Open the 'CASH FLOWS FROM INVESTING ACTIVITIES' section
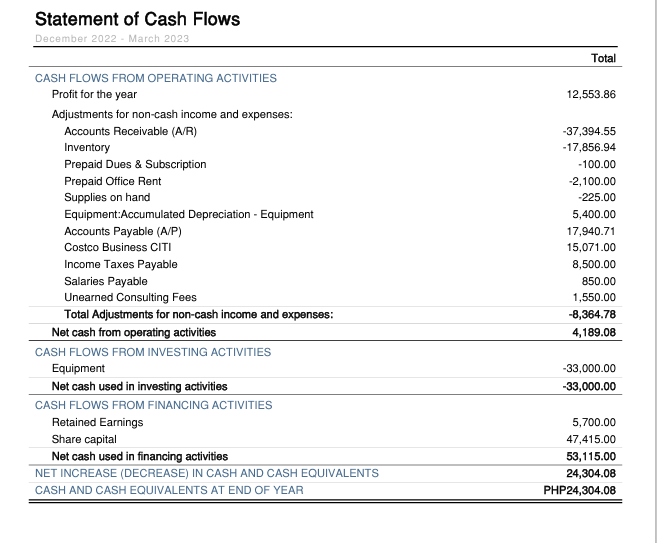The height and width of the screenshot is (543, 657). (153, 352)
